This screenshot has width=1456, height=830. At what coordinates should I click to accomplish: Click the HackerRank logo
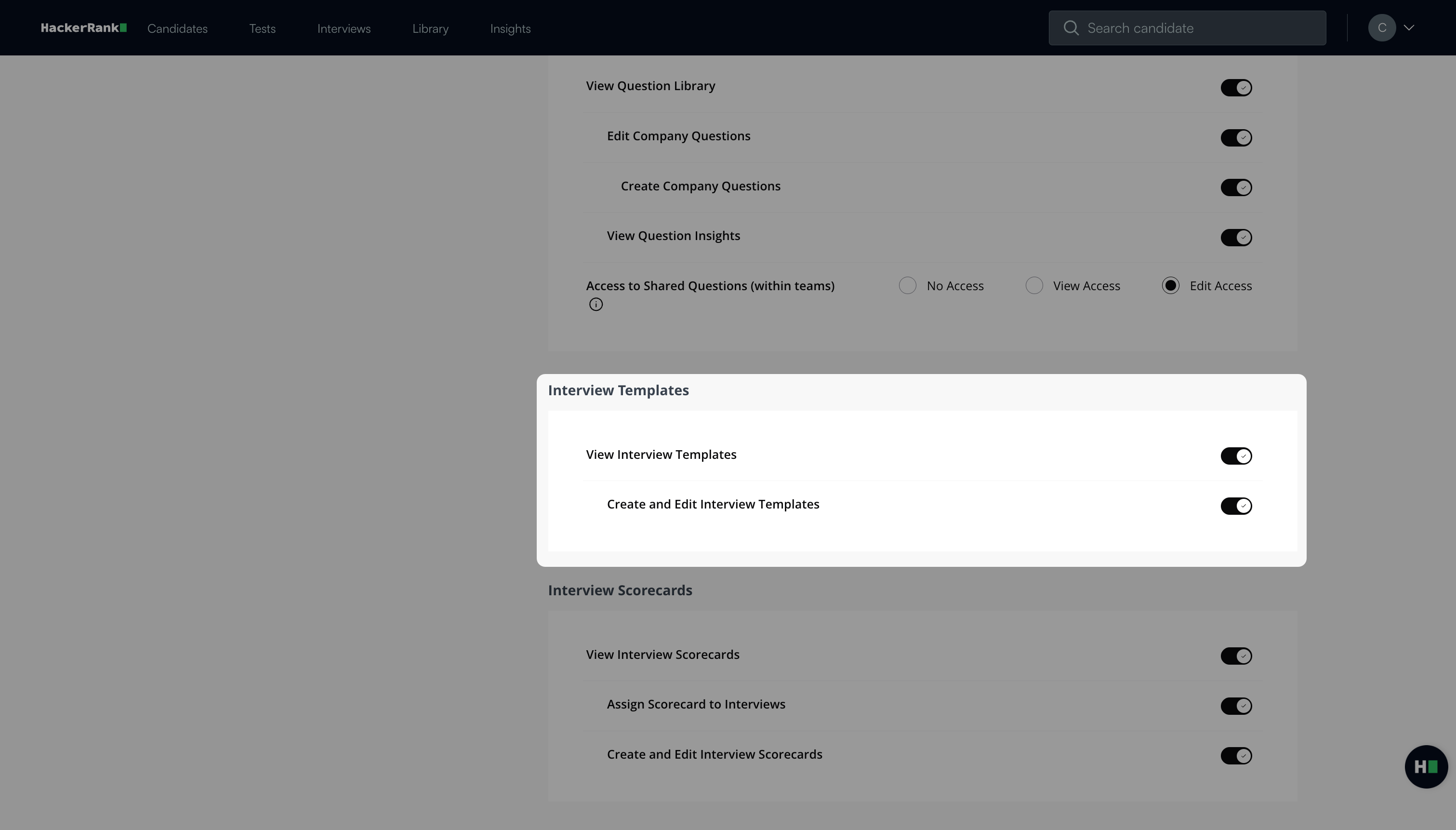click(x=83, y=28)
